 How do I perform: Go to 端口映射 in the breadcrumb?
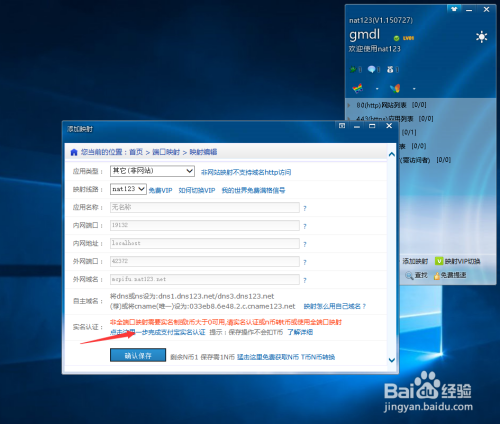[166, 152]
